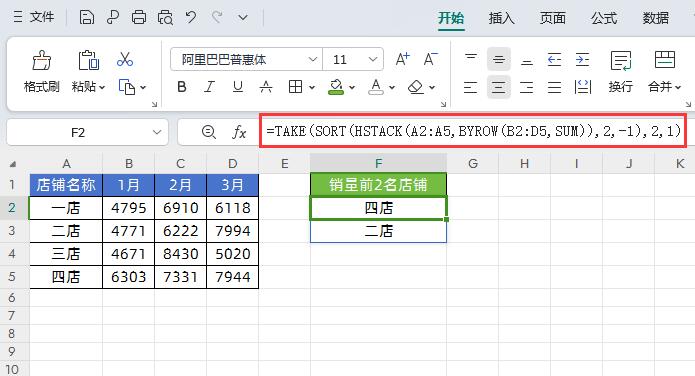Click the Format Painter brush icon
The image size is (695, 376).
pos(42,60)
